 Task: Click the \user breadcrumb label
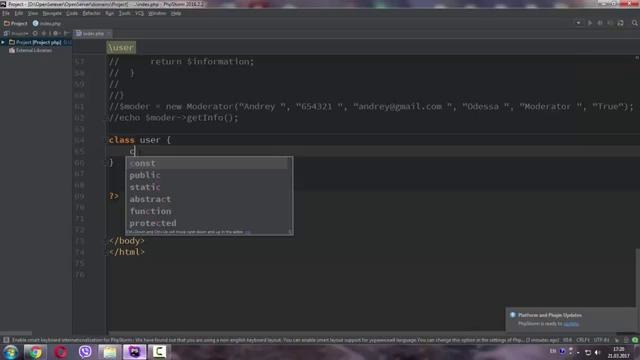pyautogui.click(x=121, y=47)
